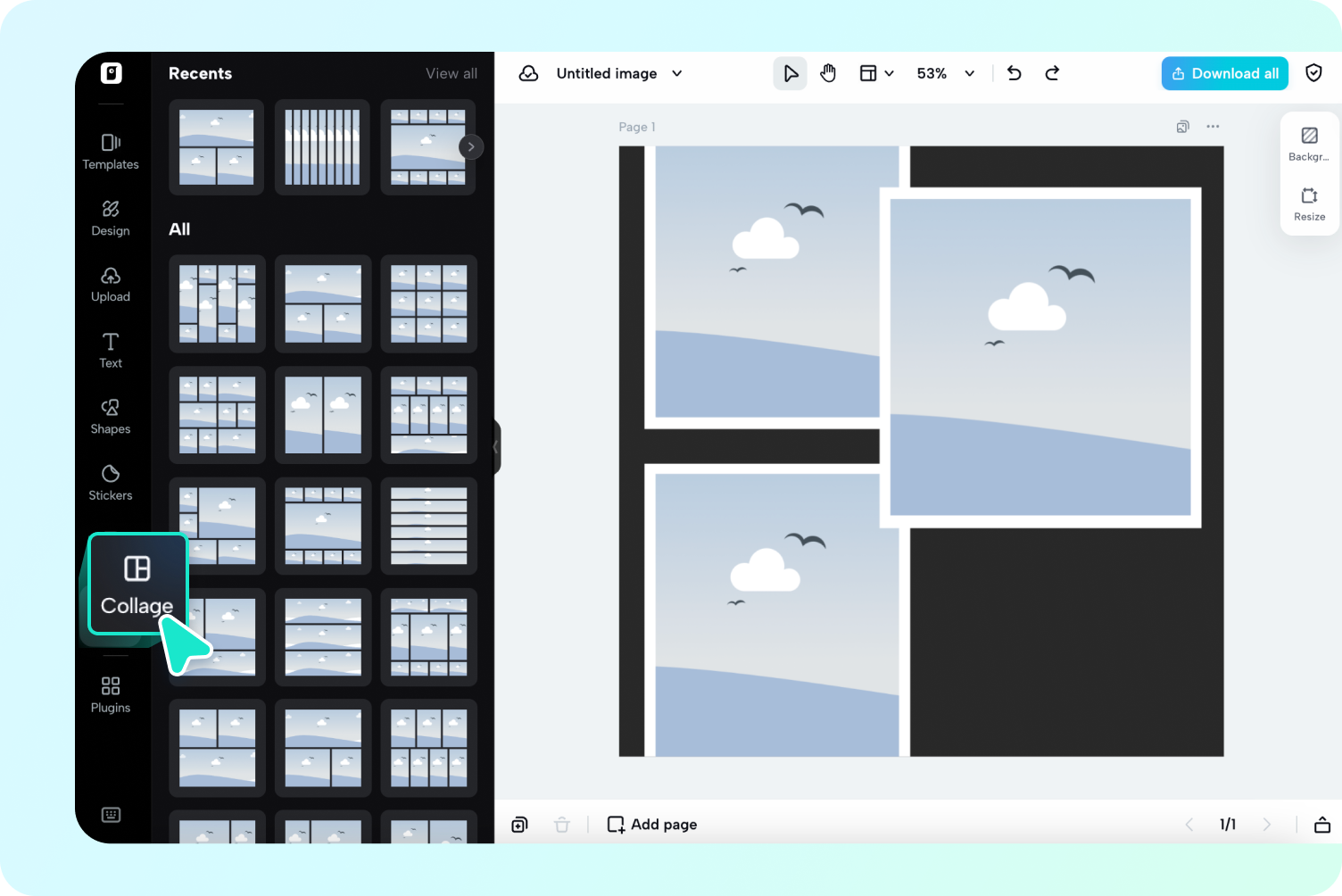The width and height of the screenshot is (1342, 896).
Task: Open the Stickers panel
Action: (x=111, y=482)
